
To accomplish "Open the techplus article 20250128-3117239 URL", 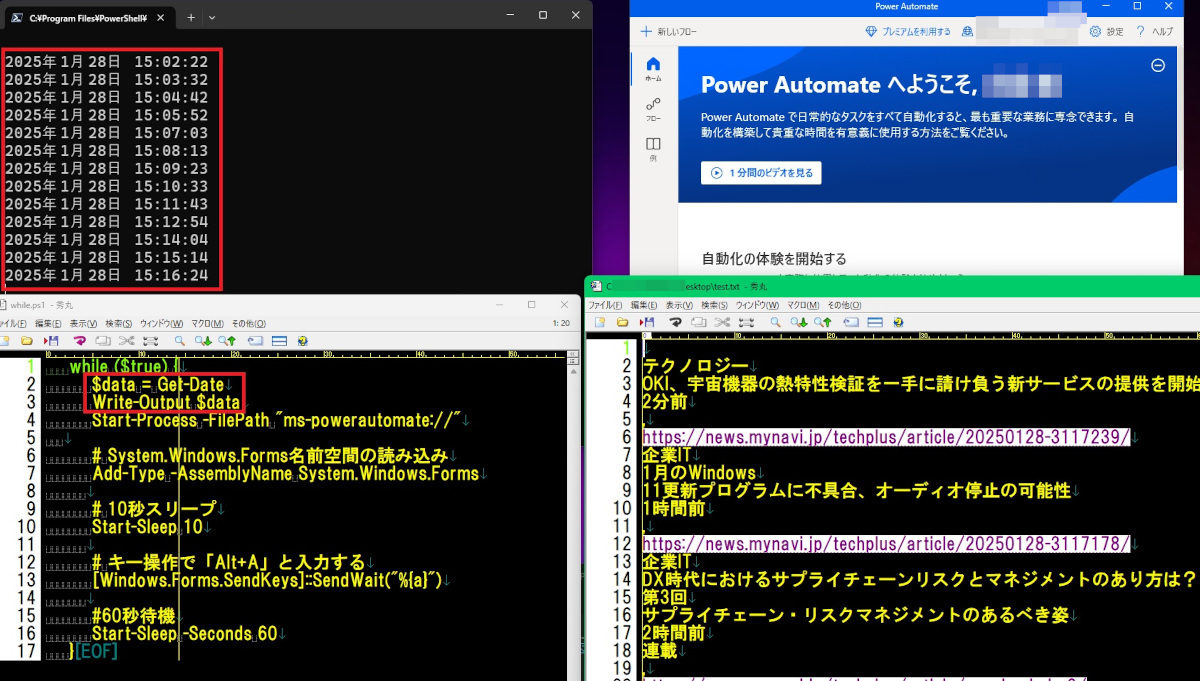I will pos(886,437).
